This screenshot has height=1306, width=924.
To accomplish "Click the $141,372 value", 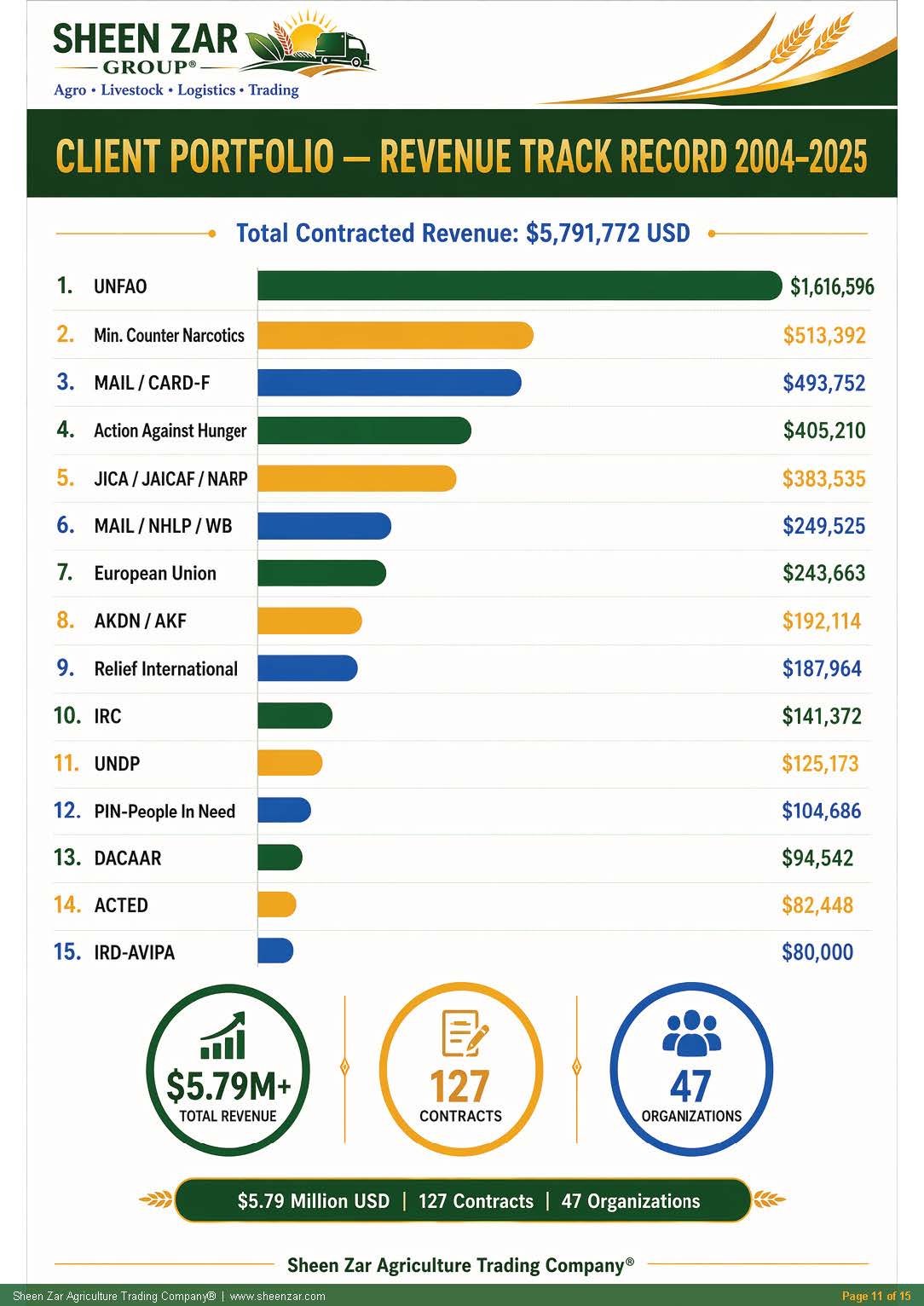I will coord(822,716).
